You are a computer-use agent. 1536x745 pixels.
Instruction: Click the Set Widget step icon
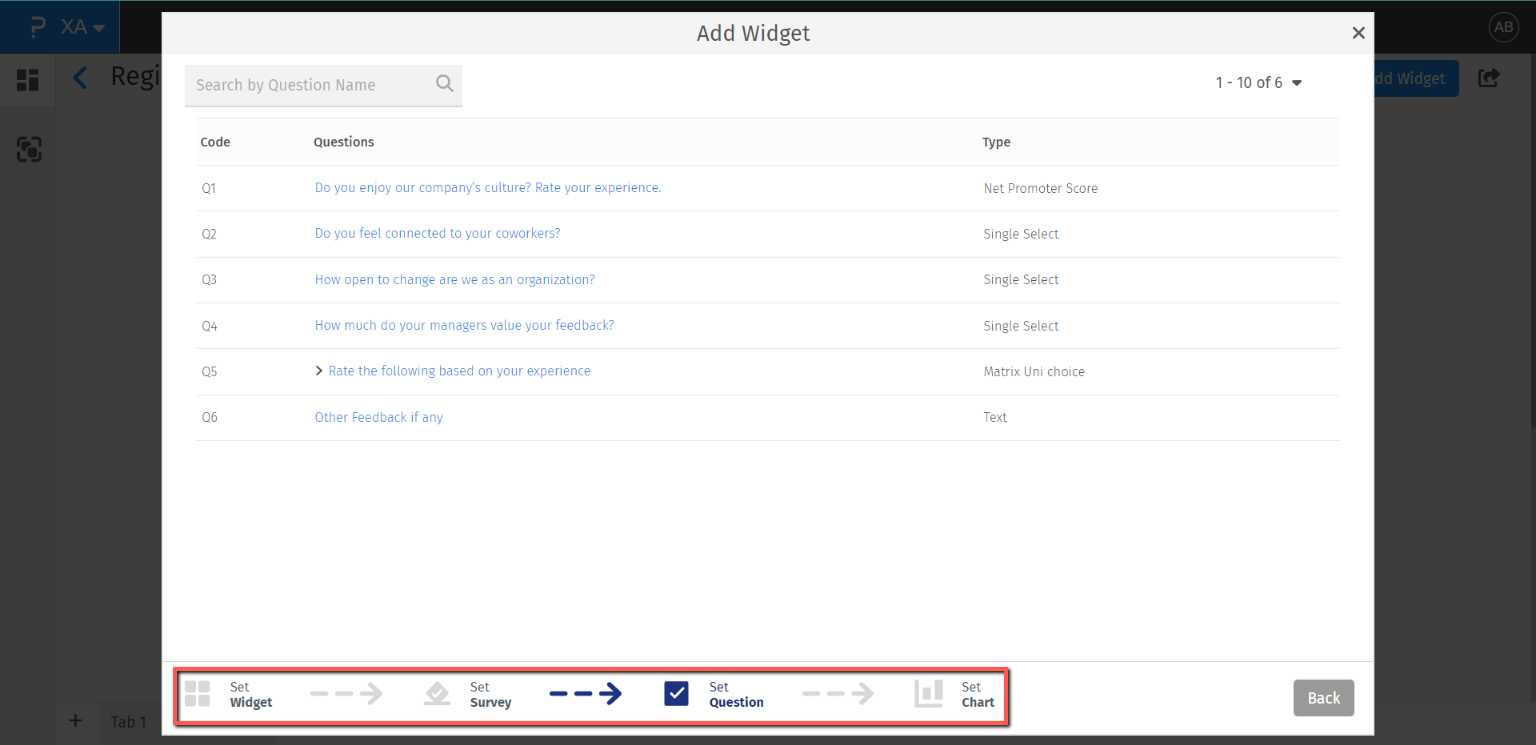click(x=197, y=694)
